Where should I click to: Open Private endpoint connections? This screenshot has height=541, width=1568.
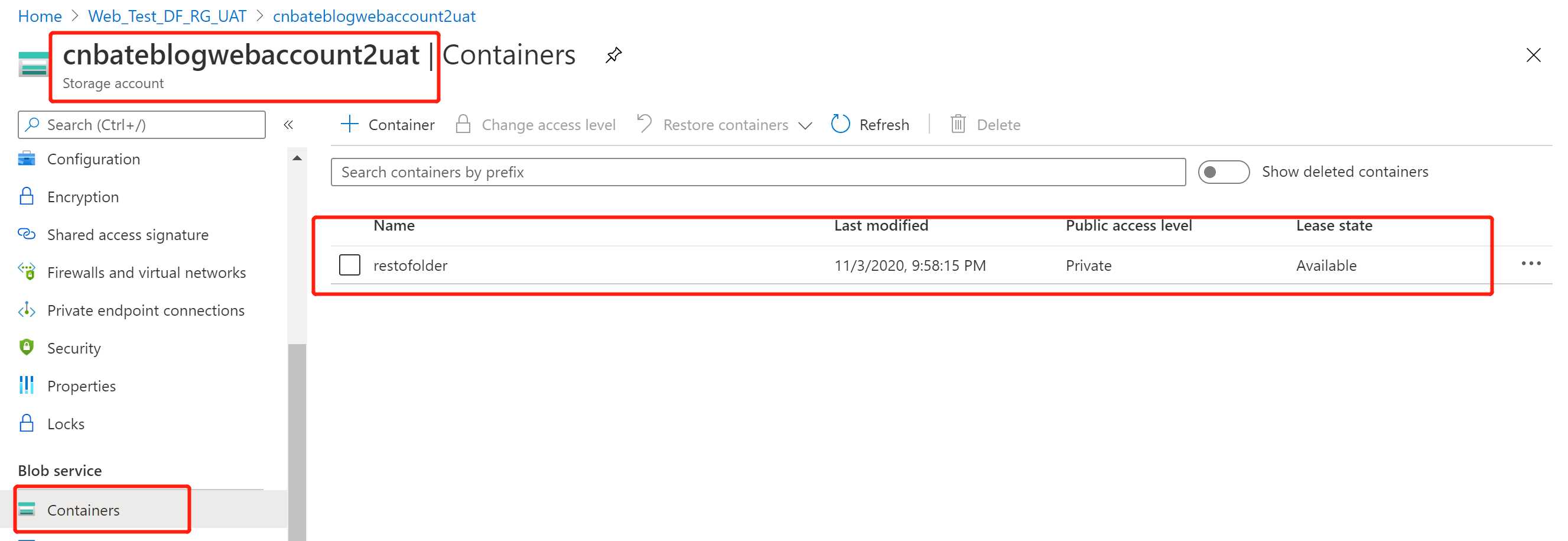(x=146, y=310)
